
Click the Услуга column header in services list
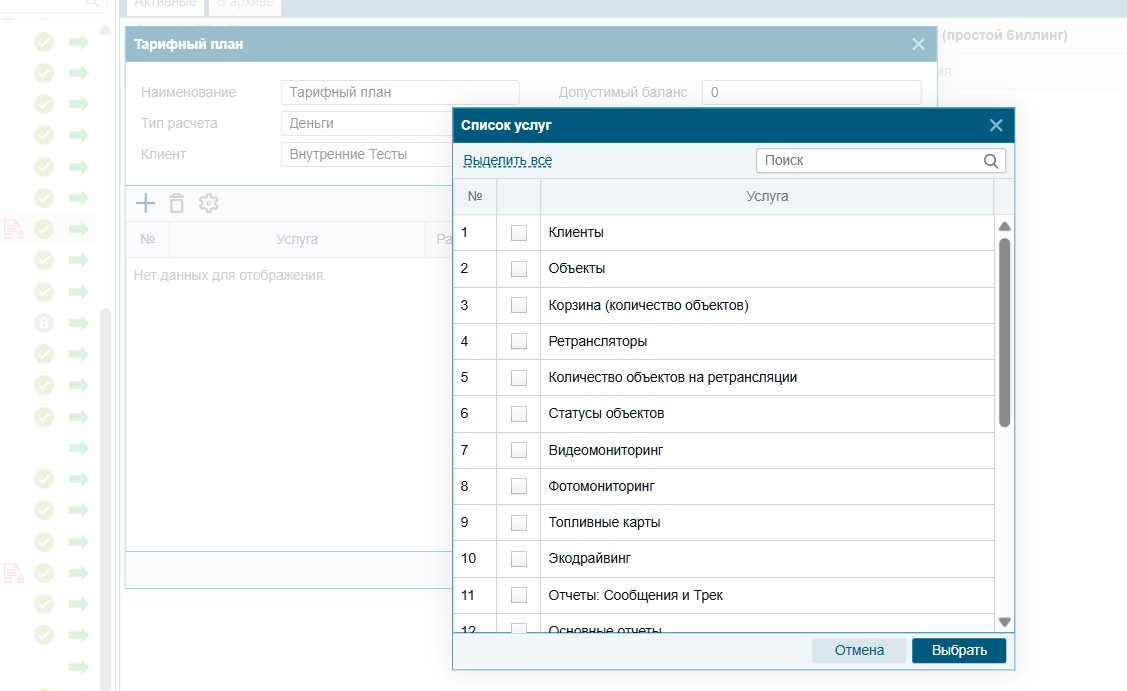767,197
